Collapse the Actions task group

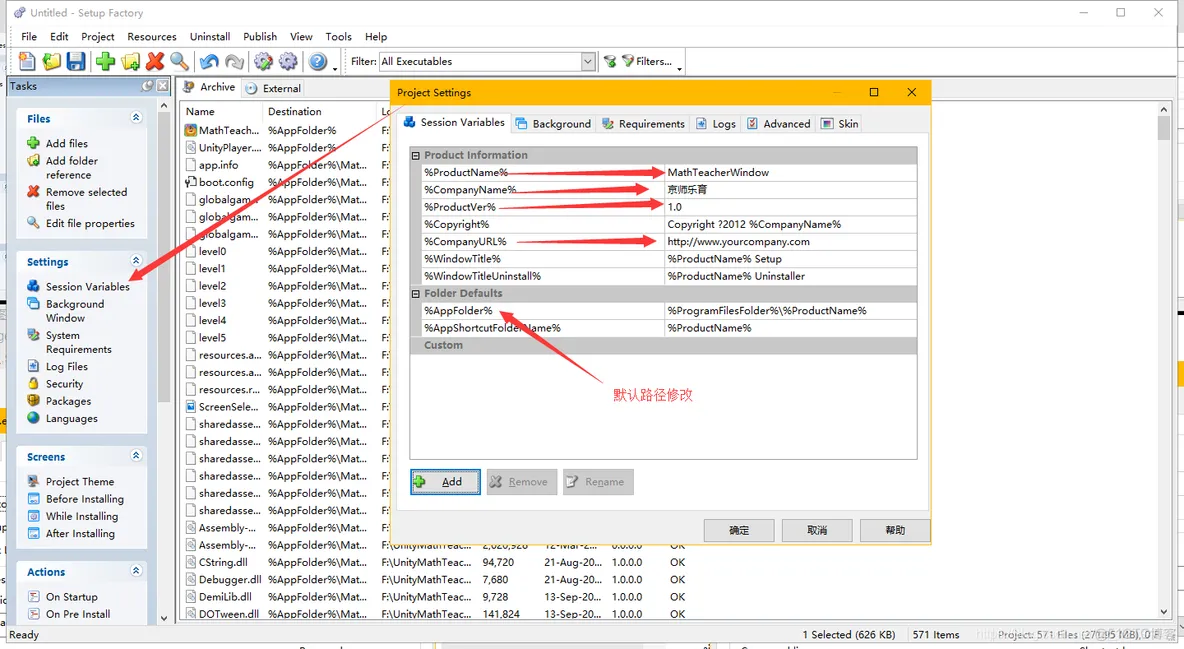click(x=136, y=570)
